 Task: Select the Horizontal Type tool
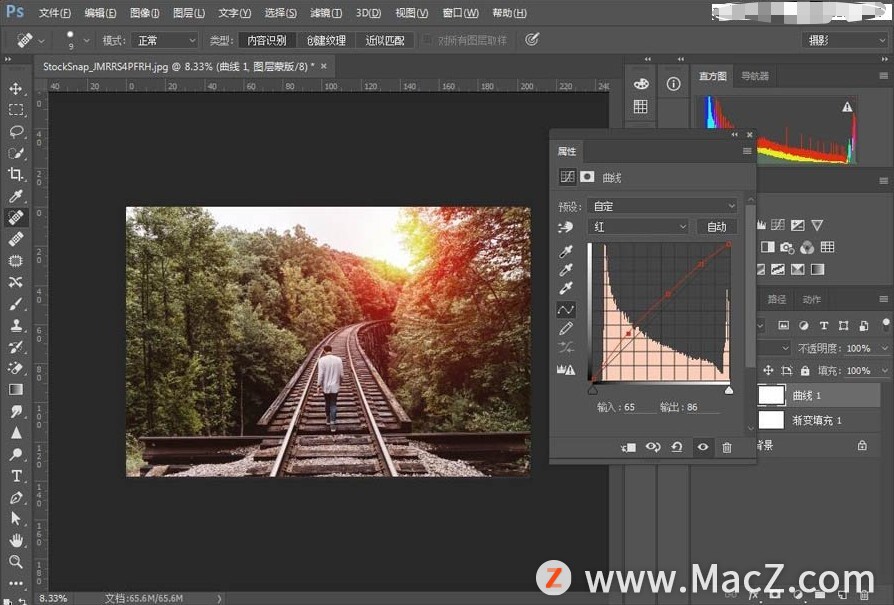(x=15, y=476)
